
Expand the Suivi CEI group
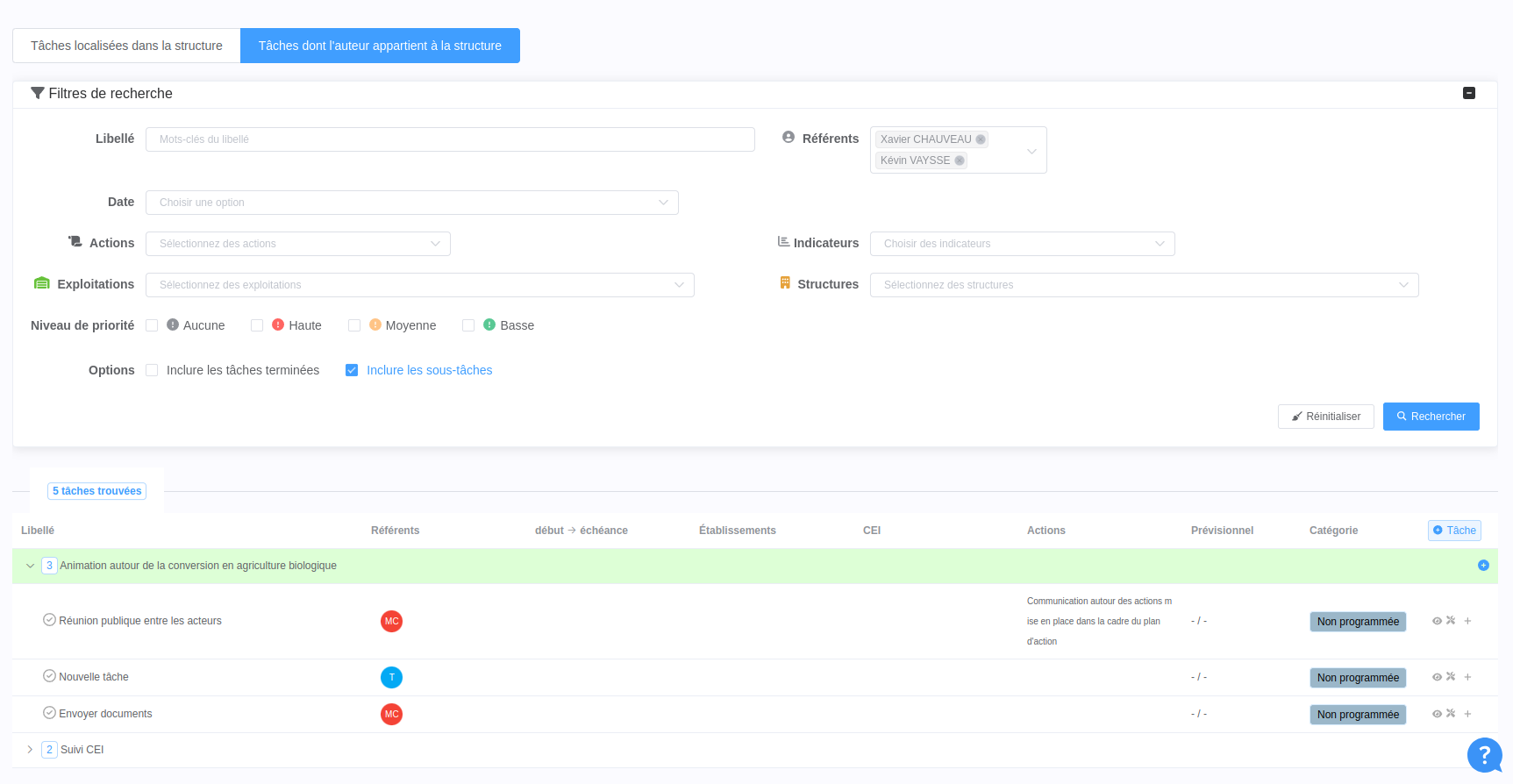[30, 750]
